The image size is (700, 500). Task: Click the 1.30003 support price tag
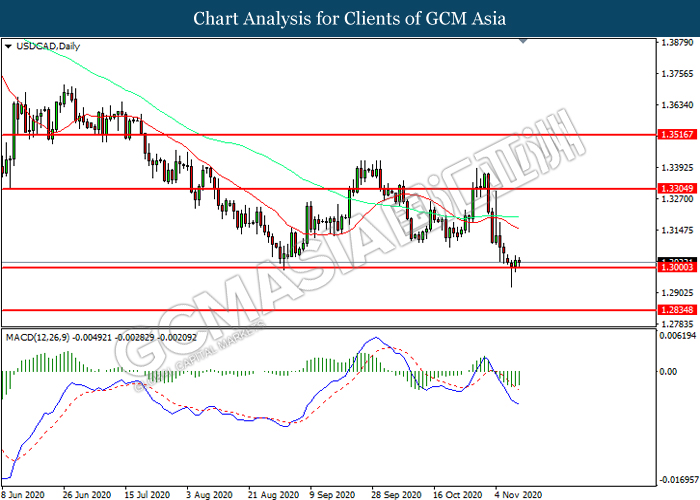(x=674, y=268)
